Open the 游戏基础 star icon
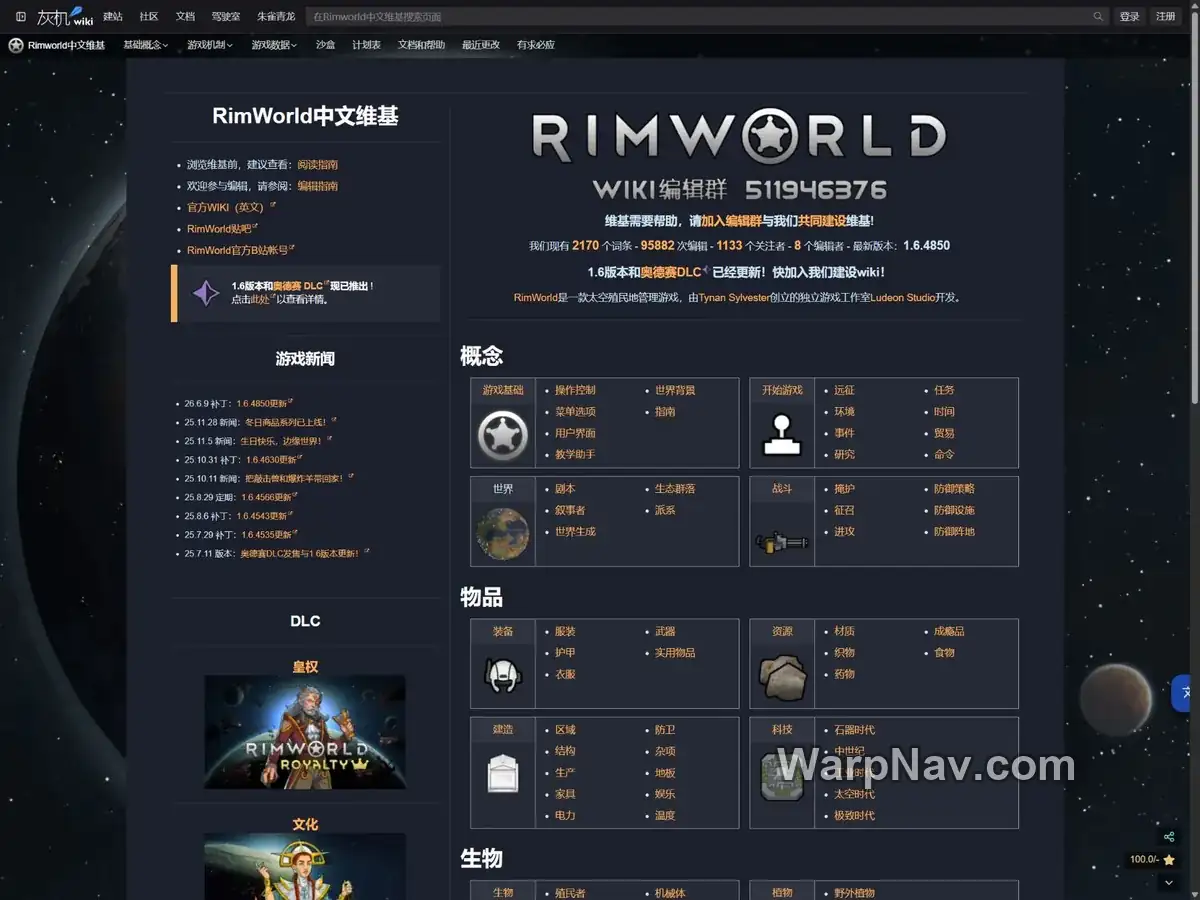Viewport: 1200px width, 900px height. tap(503, 434)
